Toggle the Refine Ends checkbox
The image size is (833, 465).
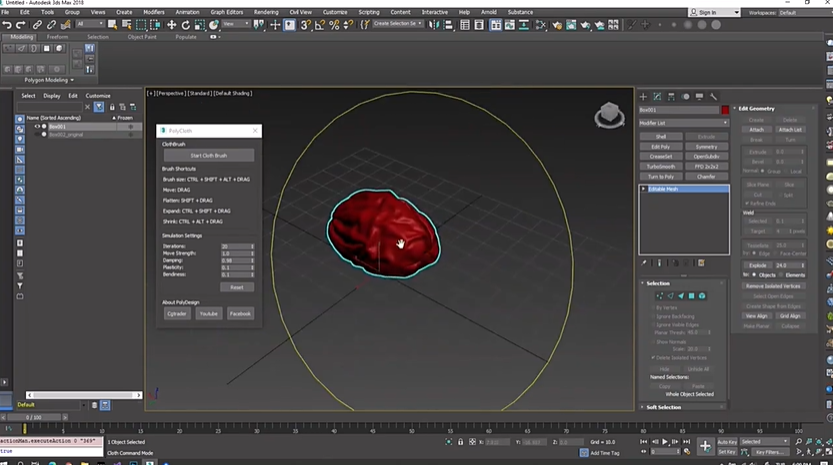(x=747, y=204)
